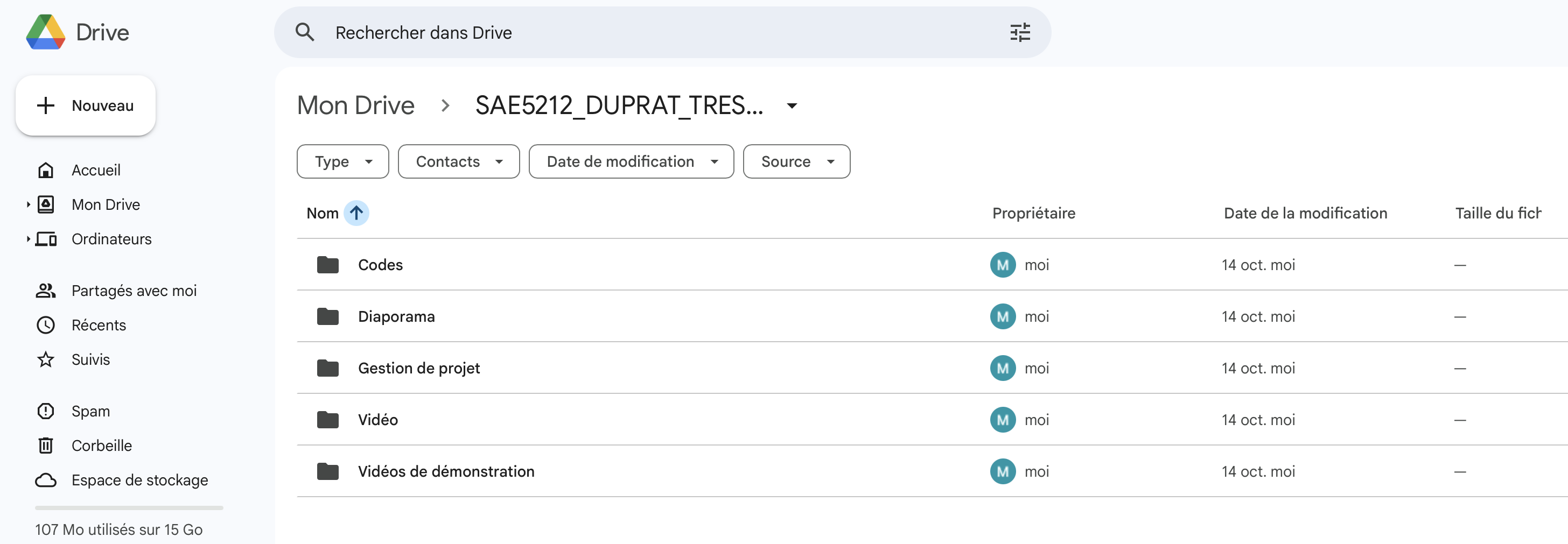The height and width of the screenshot is (544, 1568).
Task: Click inside the Rechercher dans Drive field
Action: tap(548, 32)
